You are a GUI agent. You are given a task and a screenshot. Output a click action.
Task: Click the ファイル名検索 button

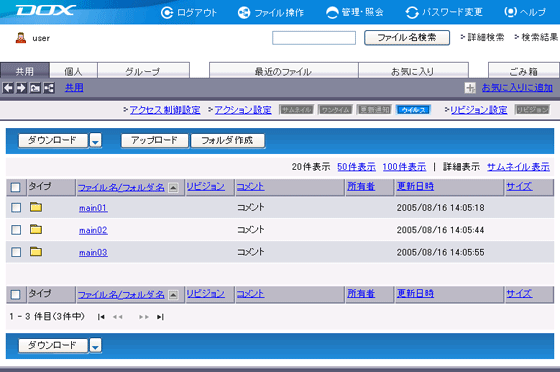tap(407, 37)
